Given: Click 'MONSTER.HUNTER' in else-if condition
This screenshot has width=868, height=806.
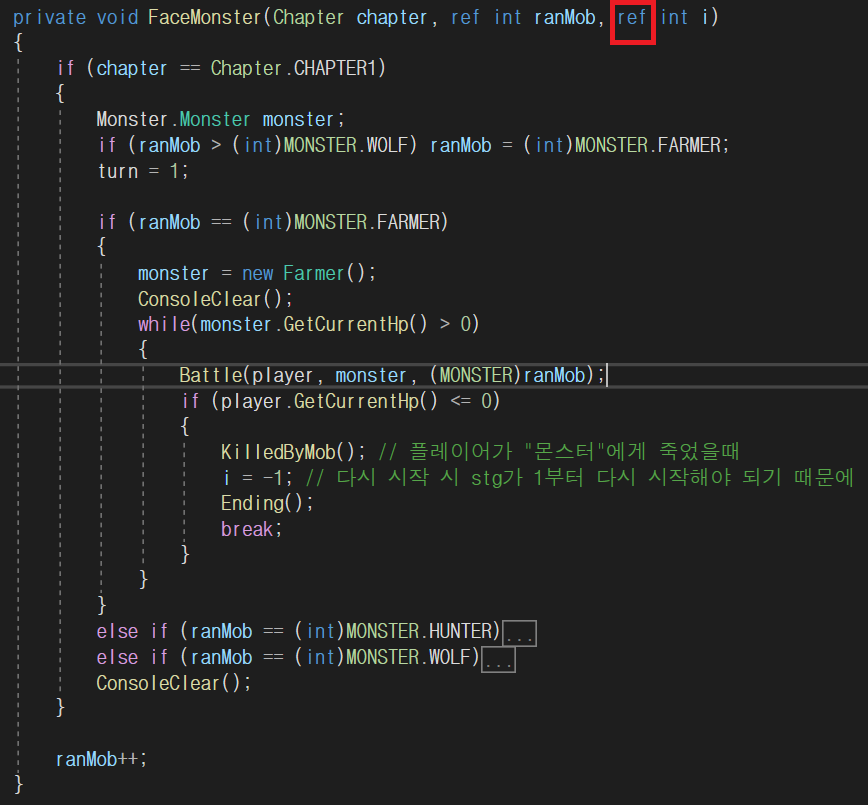Looking at the screenshot, I should 418,631.
